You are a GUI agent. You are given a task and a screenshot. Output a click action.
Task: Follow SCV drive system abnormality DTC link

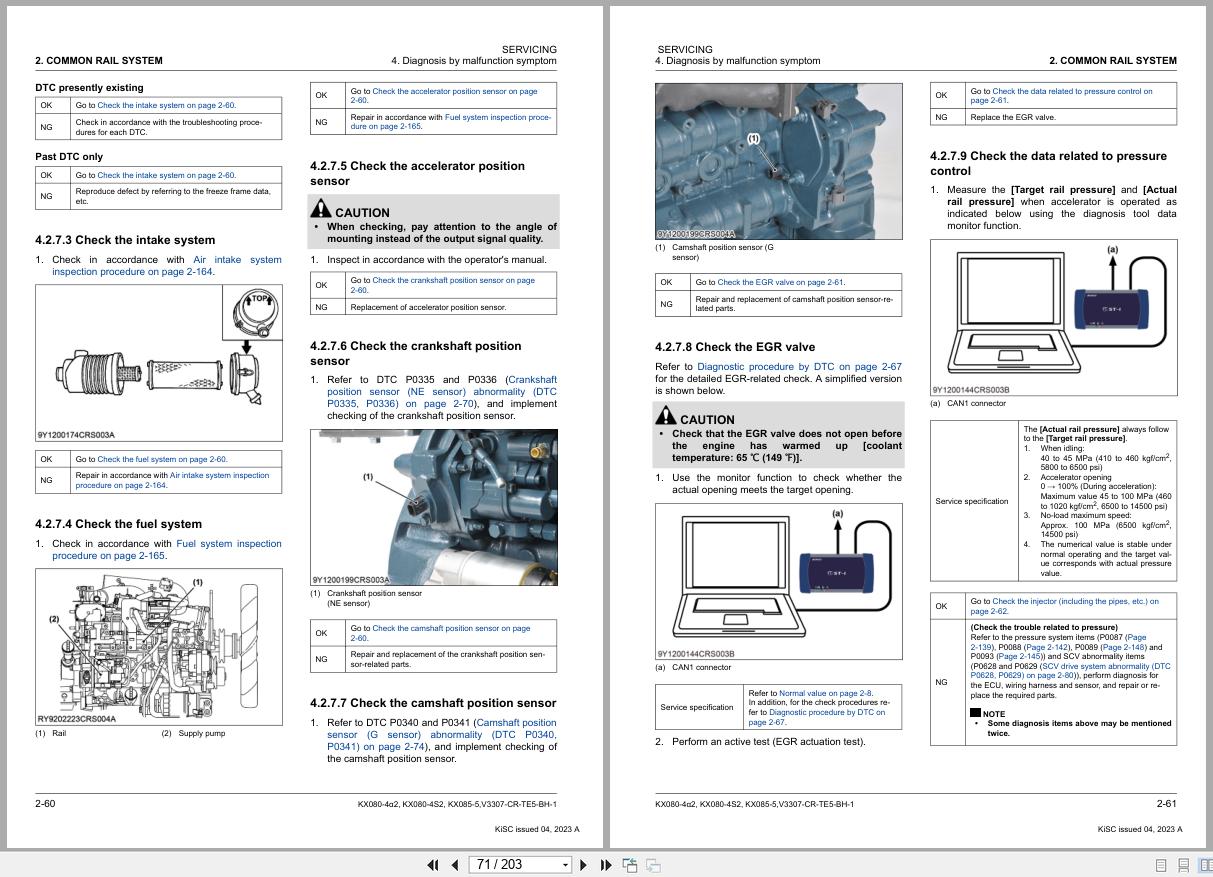pyautogui.click(x=1070, y=671)
